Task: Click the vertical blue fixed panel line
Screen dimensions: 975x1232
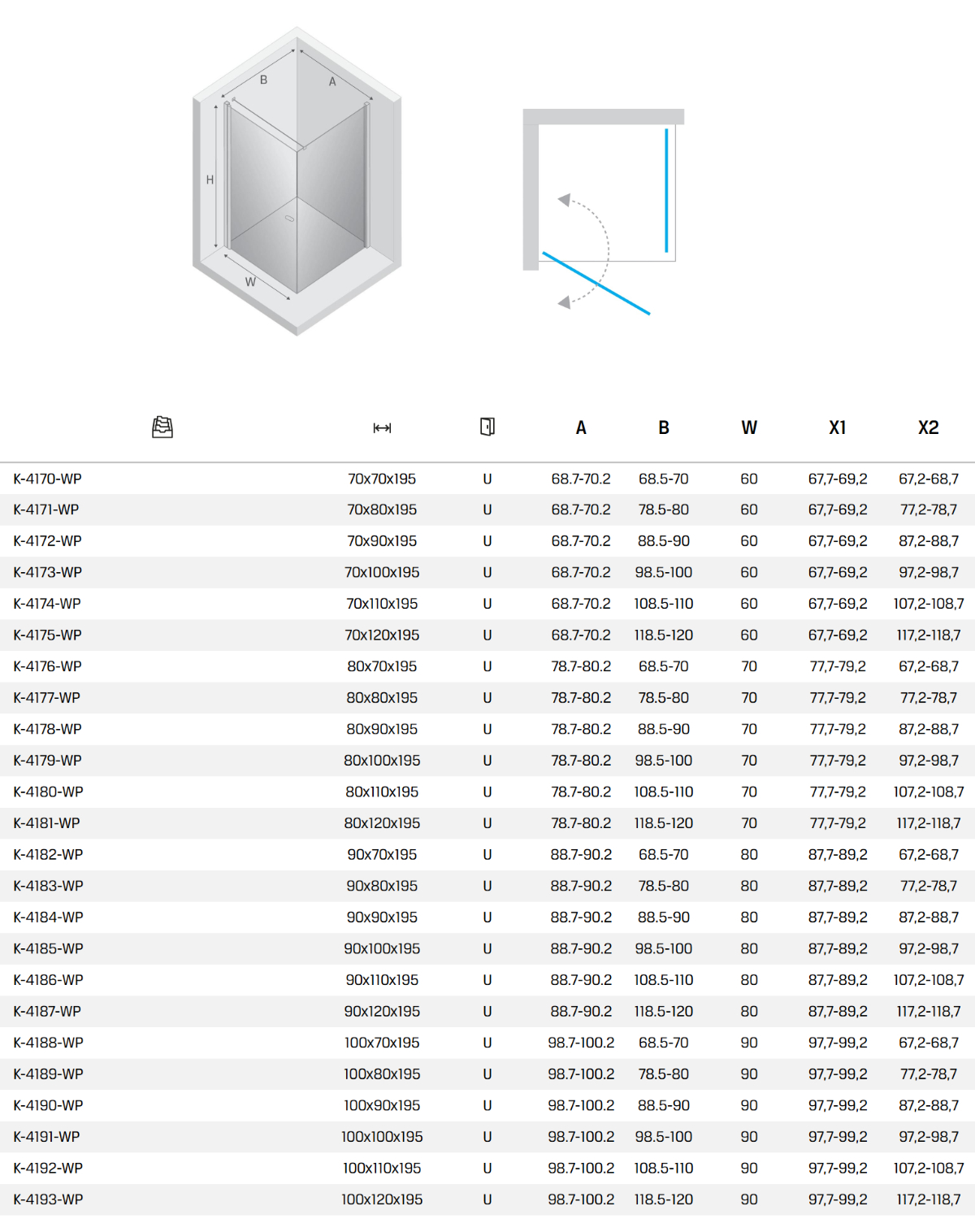Action: coord(666,190)
